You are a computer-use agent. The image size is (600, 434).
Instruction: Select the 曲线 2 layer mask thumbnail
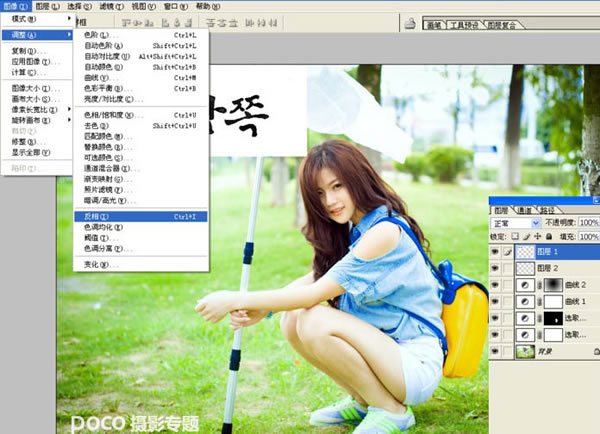click(x=553, y=285)
